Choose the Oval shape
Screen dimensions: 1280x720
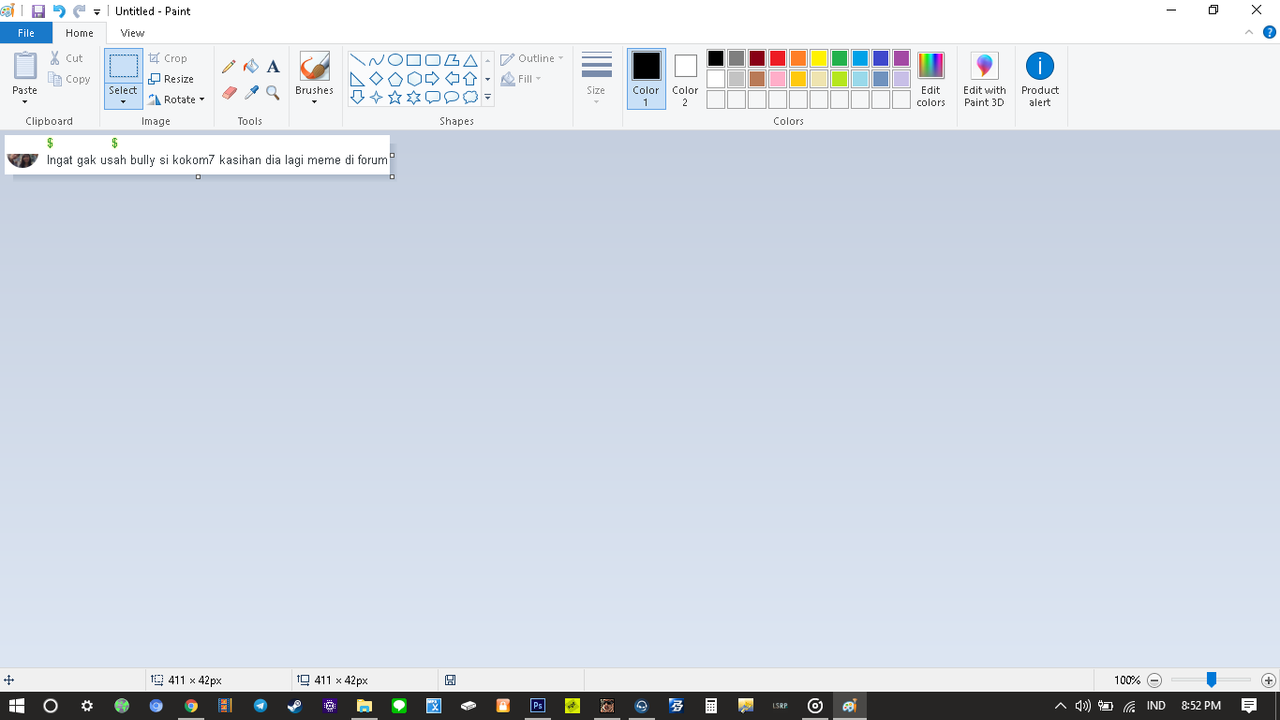click(395, 60)
